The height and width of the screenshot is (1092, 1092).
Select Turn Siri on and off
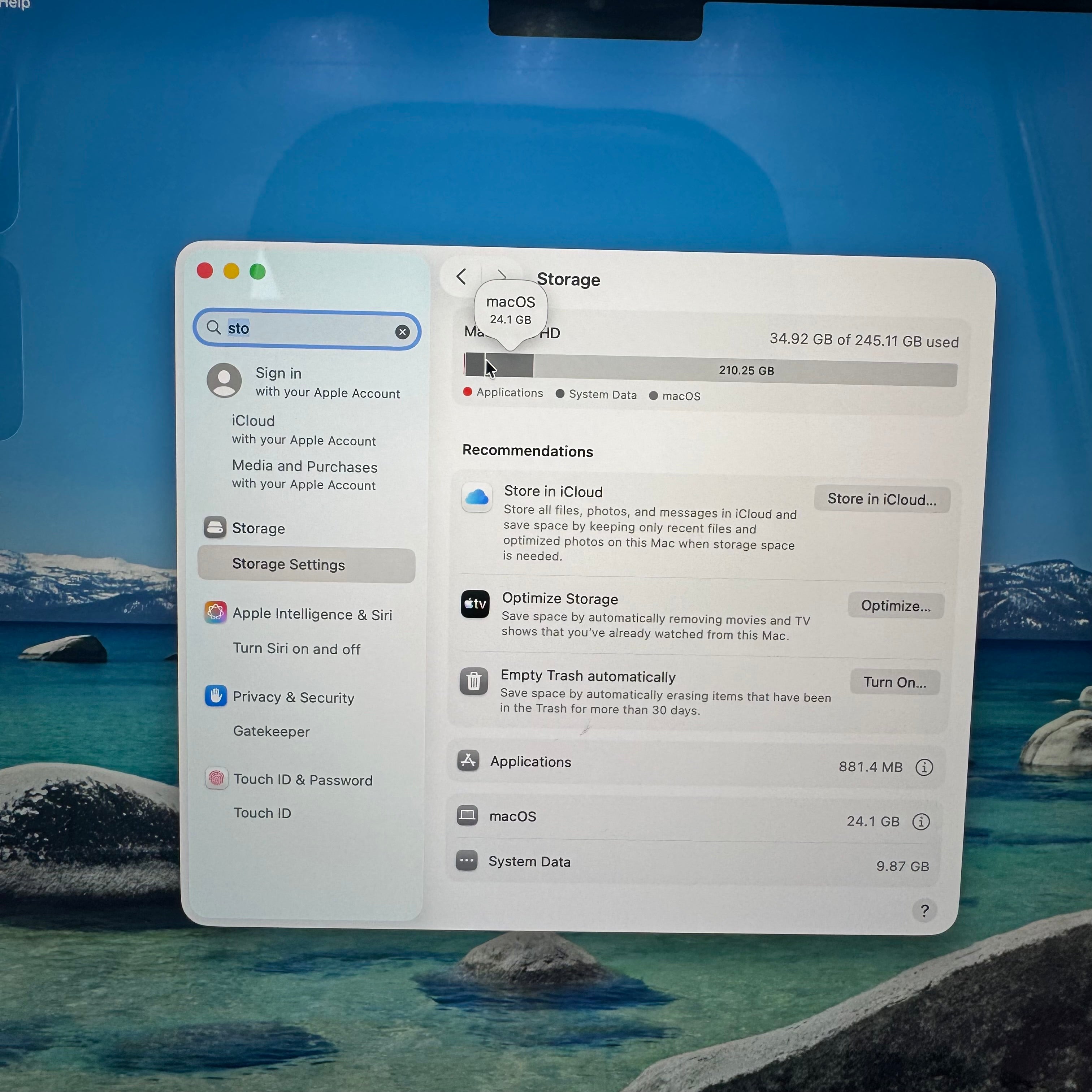point(297,649)
